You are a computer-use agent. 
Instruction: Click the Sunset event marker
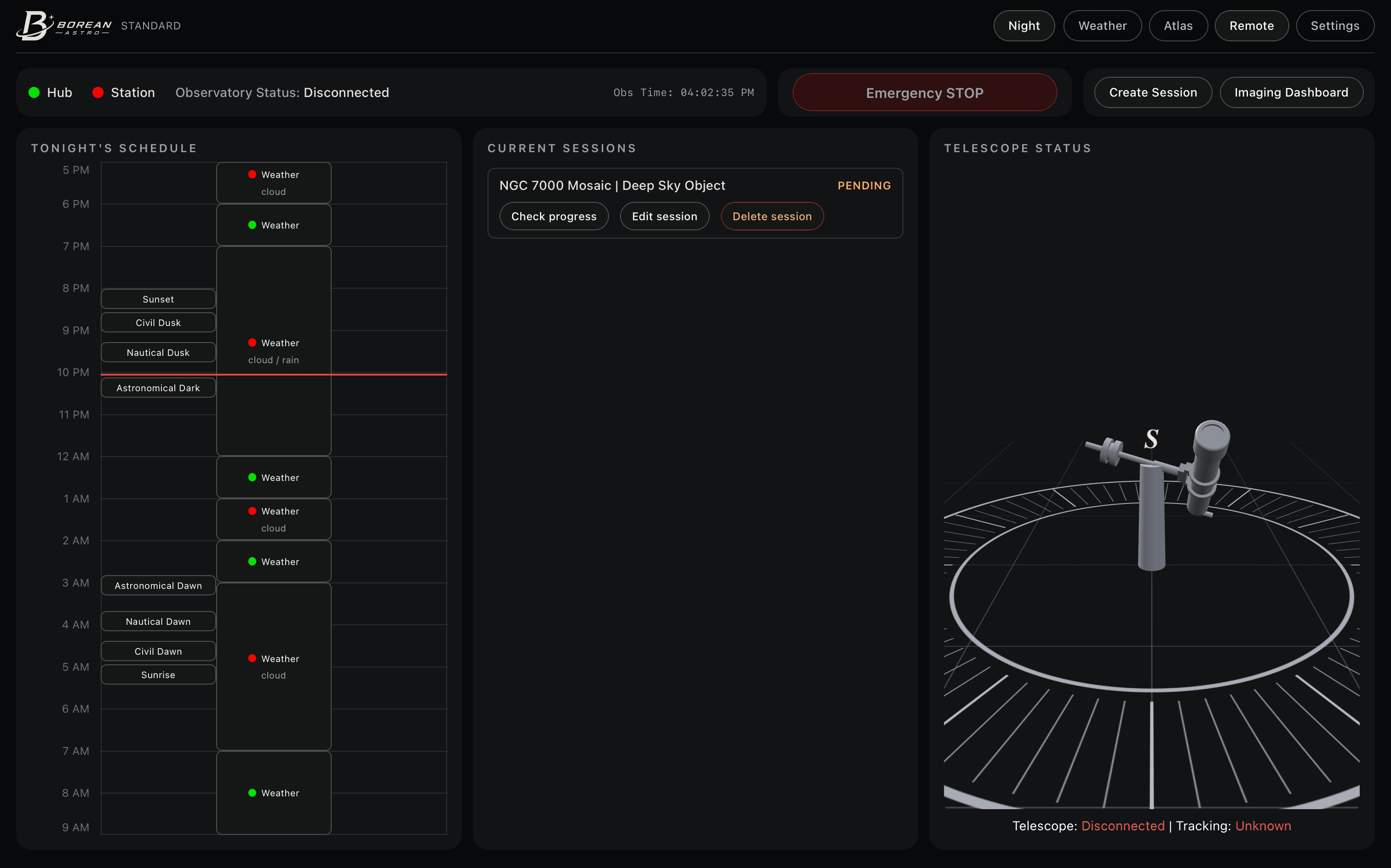[x=158, y=299]
